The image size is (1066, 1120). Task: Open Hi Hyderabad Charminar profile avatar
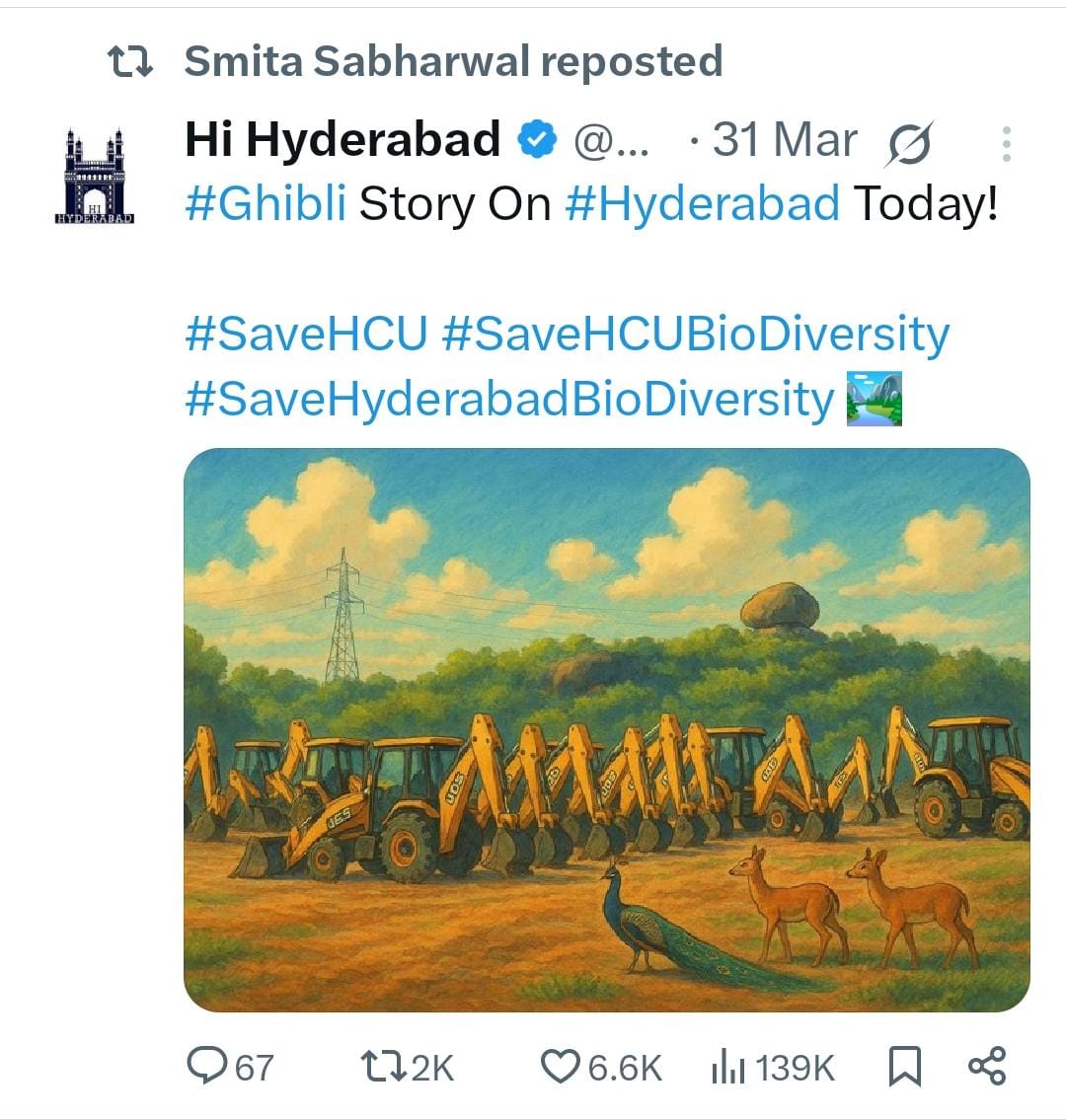[x=95, y=176]
